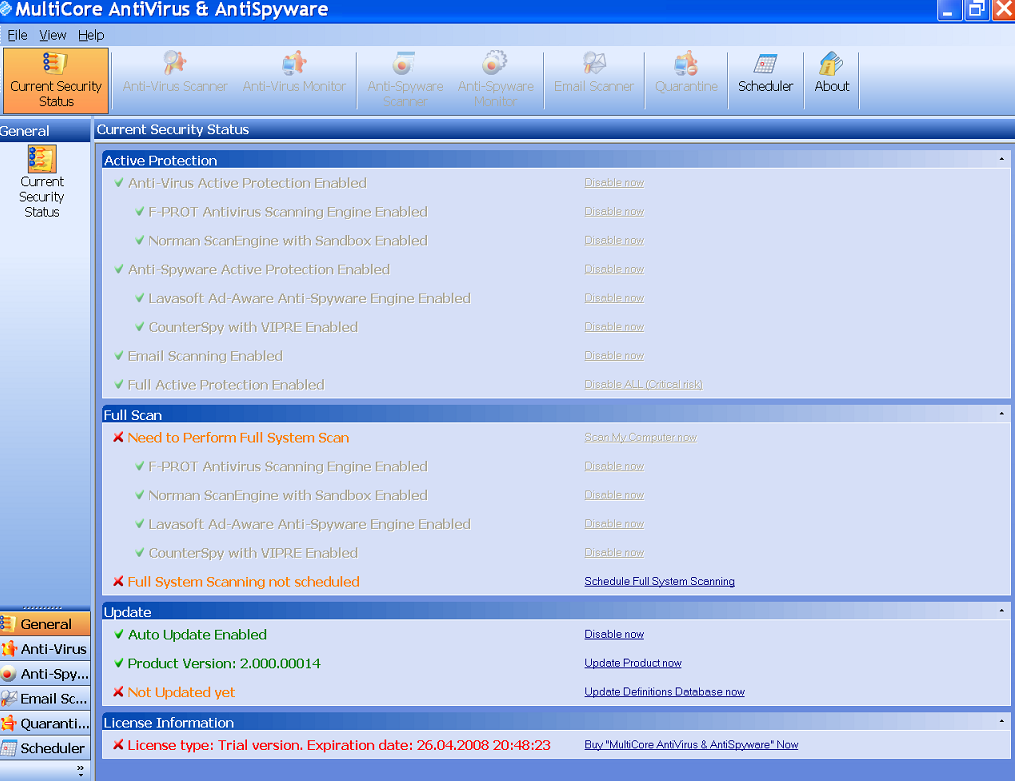Click red X beside Full System Scanning not scheduled
The width and height of the screenshot is (1015, 781).
coord(118,582)
